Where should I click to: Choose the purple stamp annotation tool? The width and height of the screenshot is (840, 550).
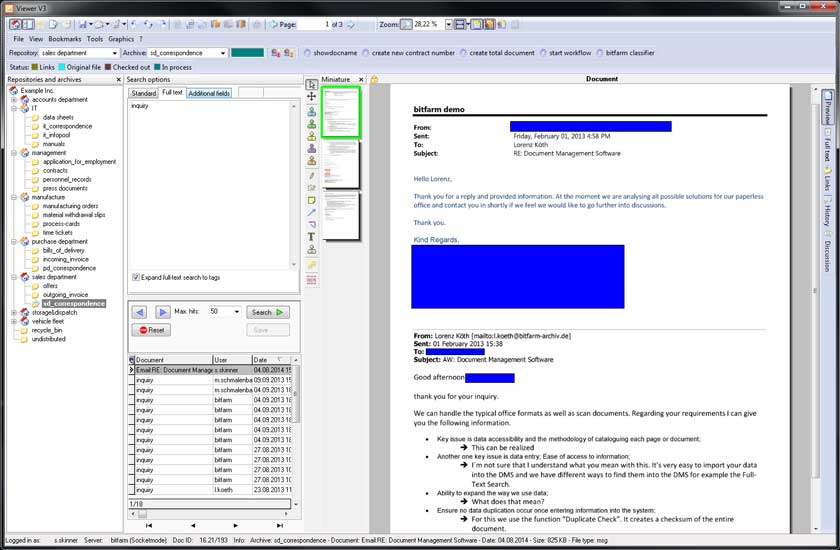click(x=311, y=148)
